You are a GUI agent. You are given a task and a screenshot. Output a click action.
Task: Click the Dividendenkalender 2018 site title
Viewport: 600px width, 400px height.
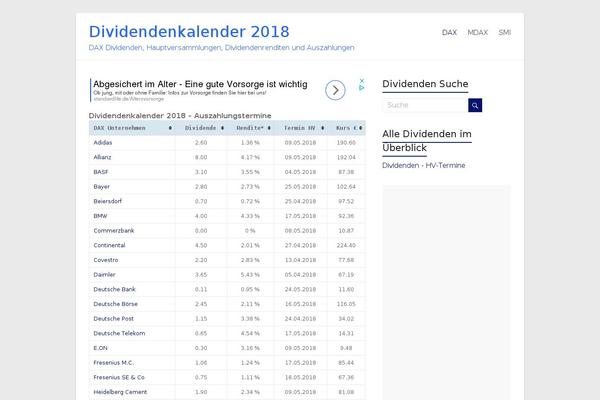click(x=189, y=32)
